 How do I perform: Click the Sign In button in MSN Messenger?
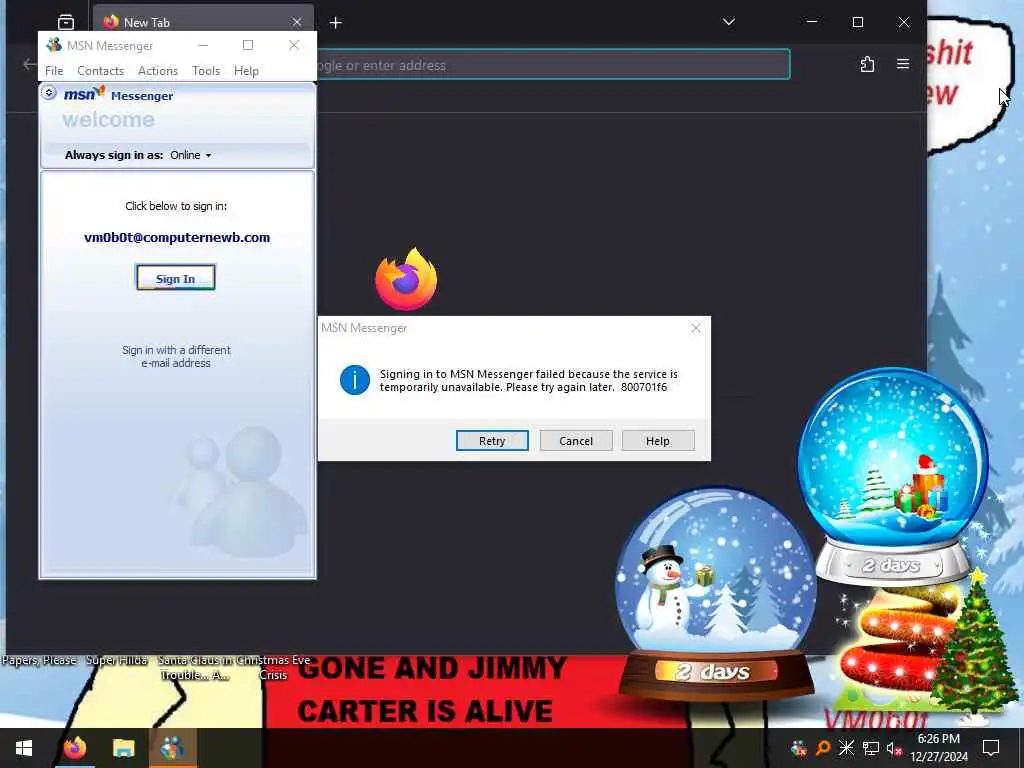tap(176, 278)
